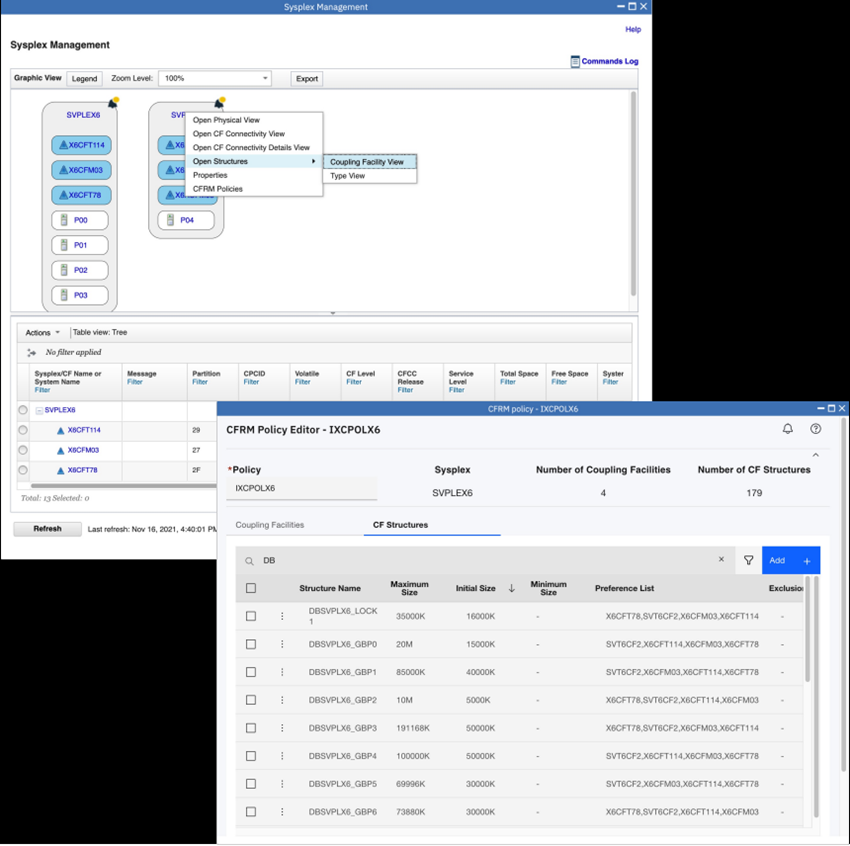
Task: Open row menu for DBSVPLX6_GBP2
Action: click(282, 700)
